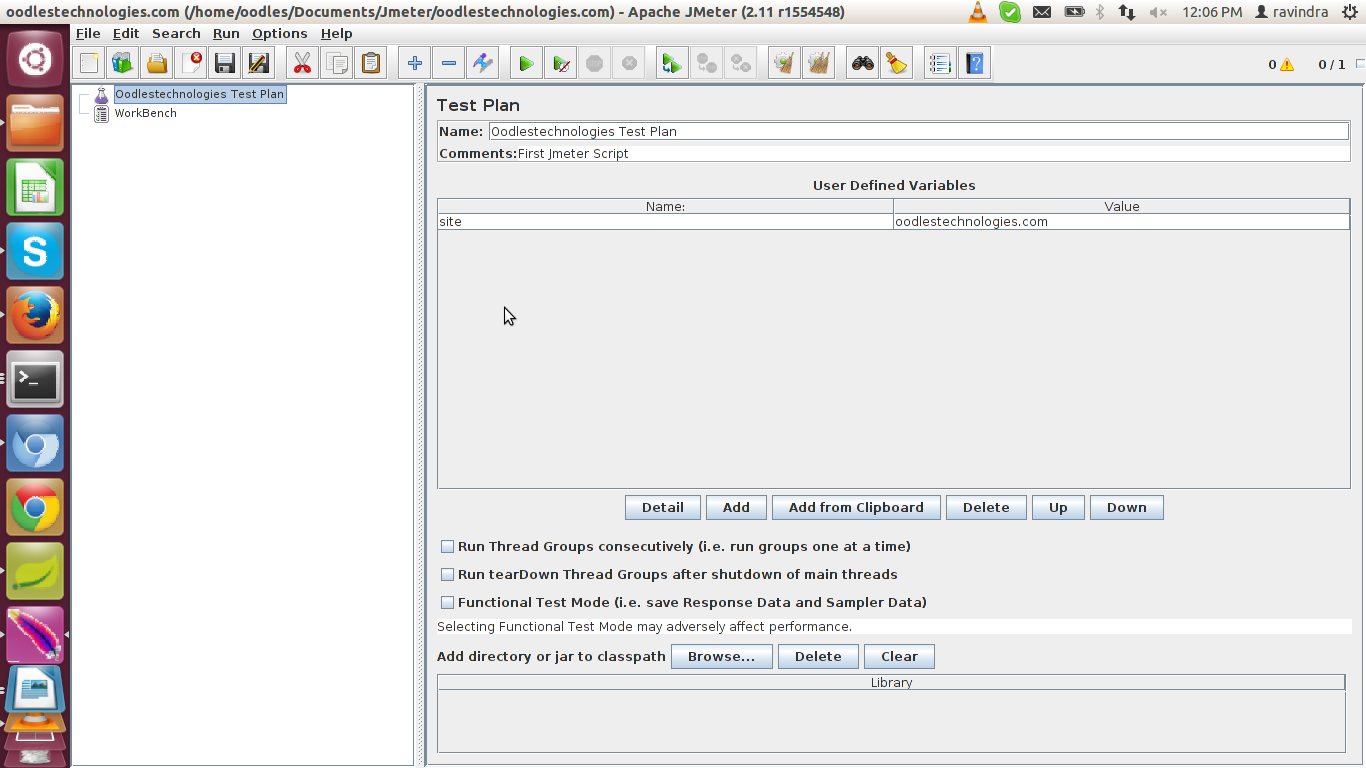Toggle Run tearDown Thread Groups checkbox

click(447, 575)
